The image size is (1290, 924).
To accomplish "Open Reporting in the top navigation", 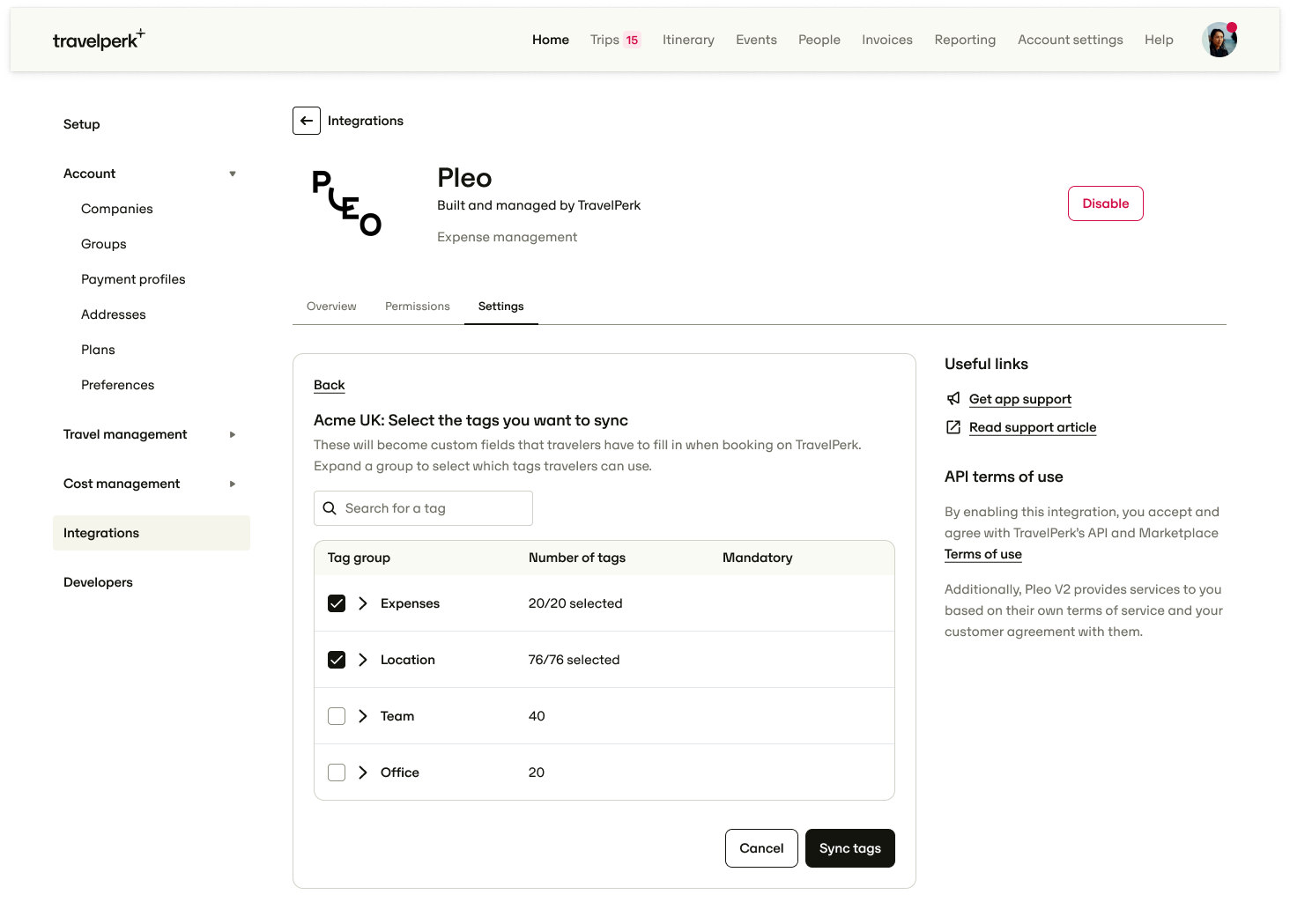I will [965, 40].
